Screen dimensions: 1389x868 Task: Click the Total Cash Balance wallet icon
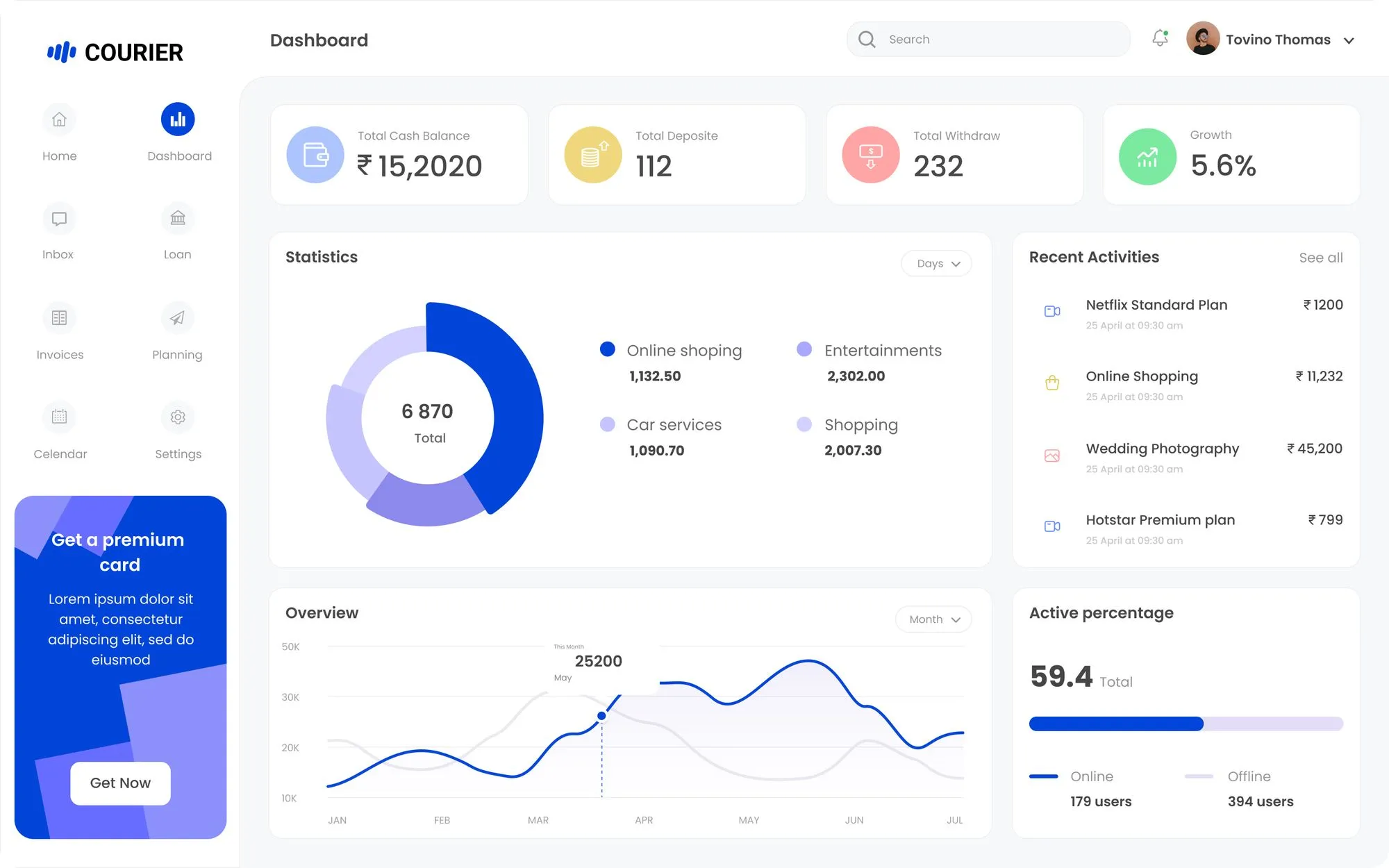click(x=315, y=155)
